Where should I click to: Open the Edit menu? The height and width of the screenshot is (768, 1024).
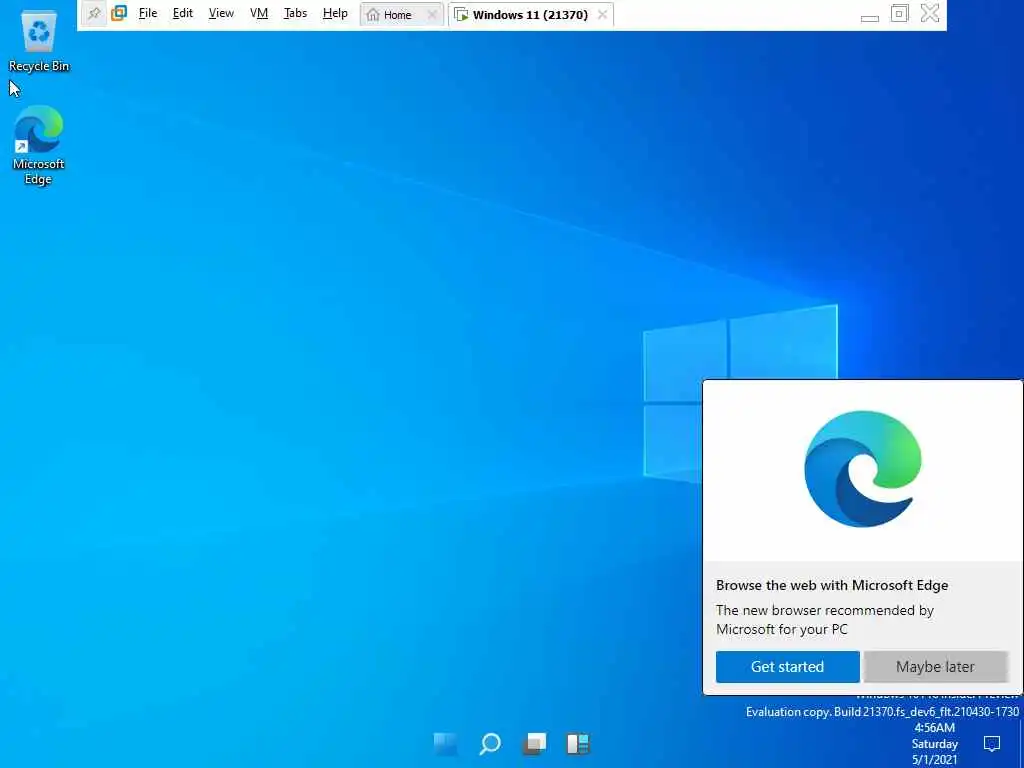pyautogui.click(x=183, y=14)
